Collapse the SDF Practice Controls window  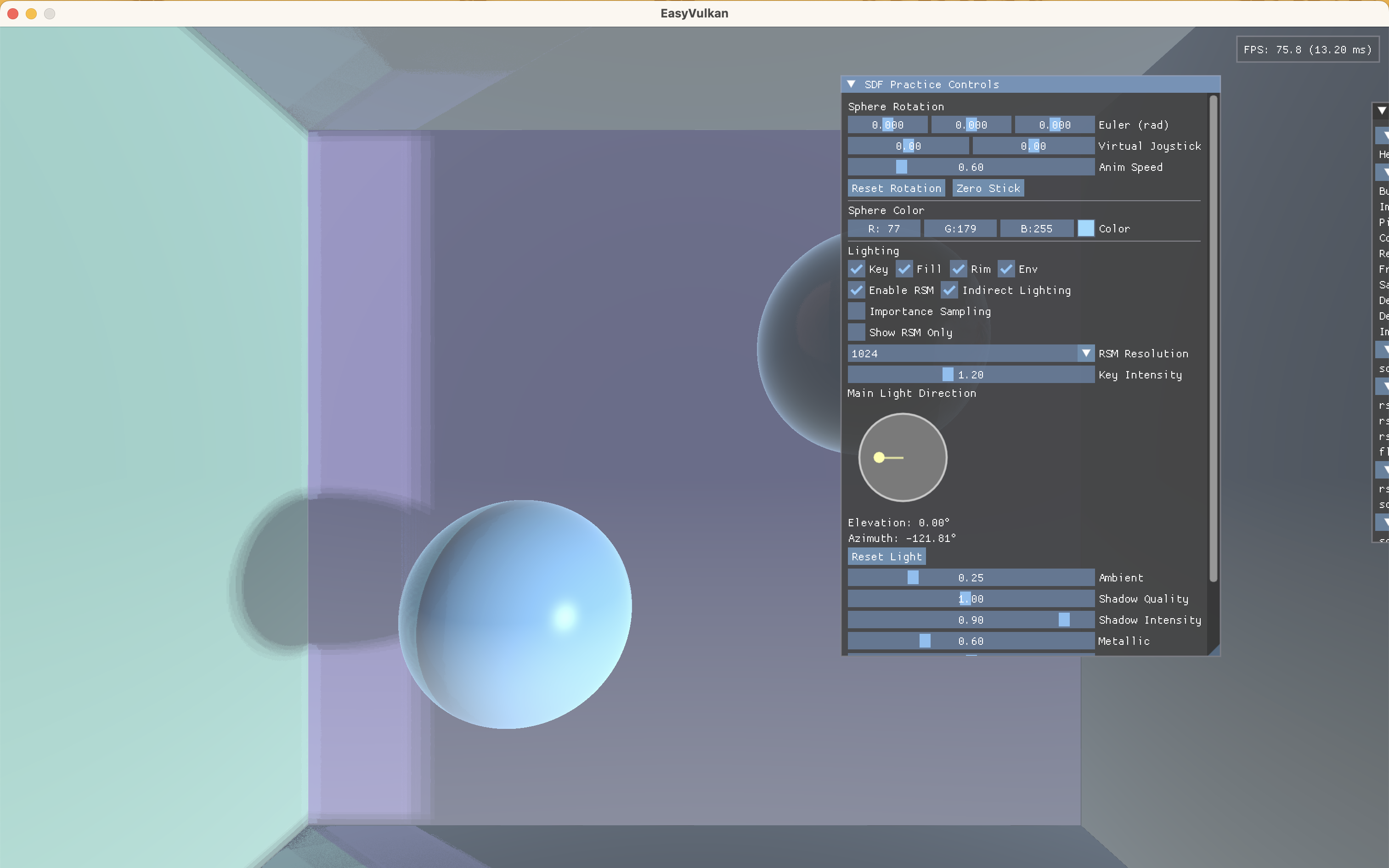pyautogui.click(x=851, y=85)
